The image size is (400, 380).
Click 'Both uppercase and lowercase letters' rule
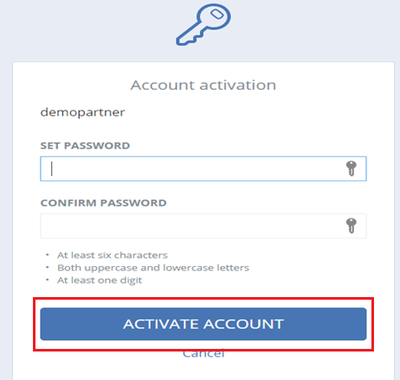coord(153,268)
